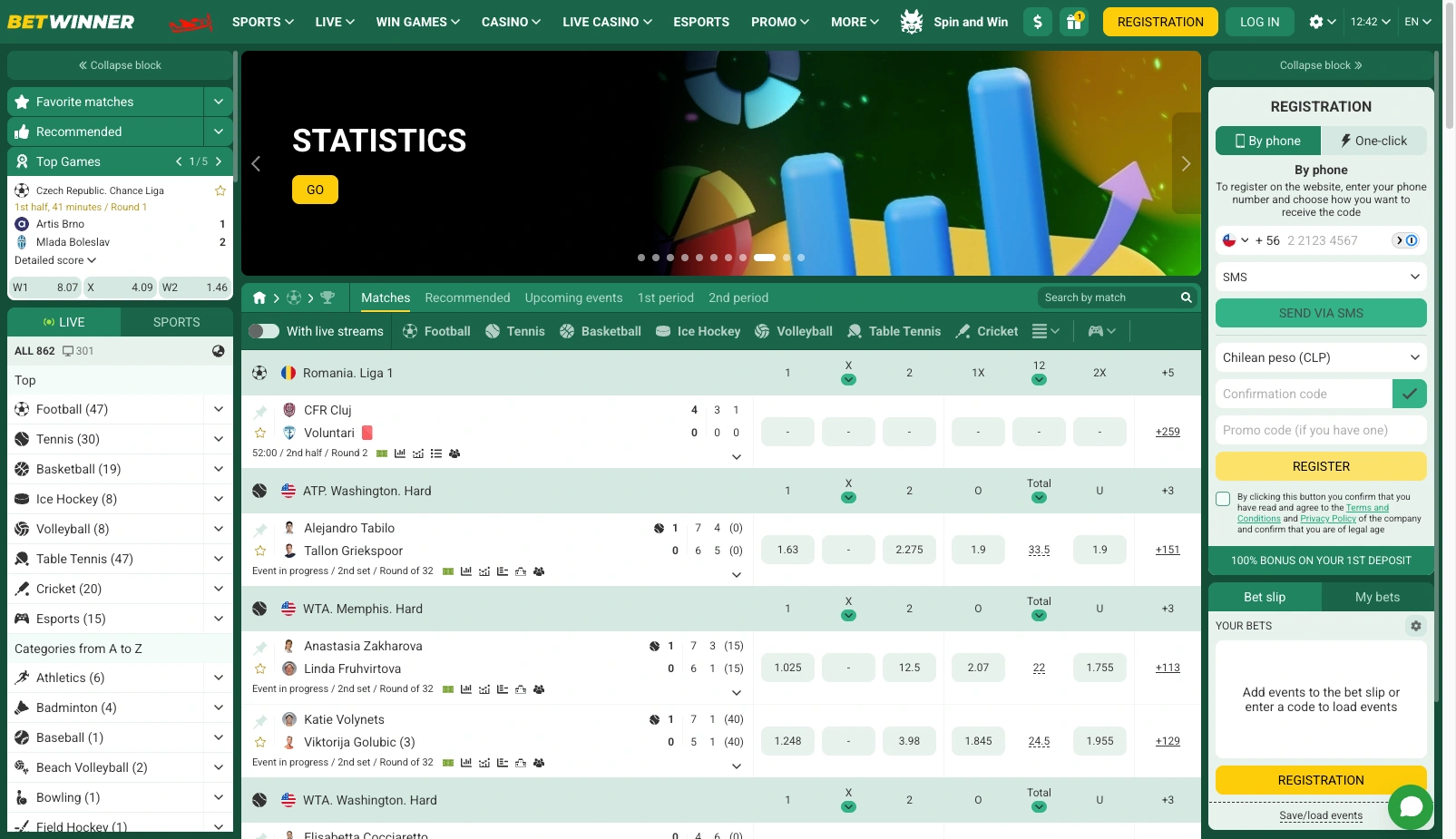Next page of Top Games
Viewport: 1456px width, 839px height.
219,161
